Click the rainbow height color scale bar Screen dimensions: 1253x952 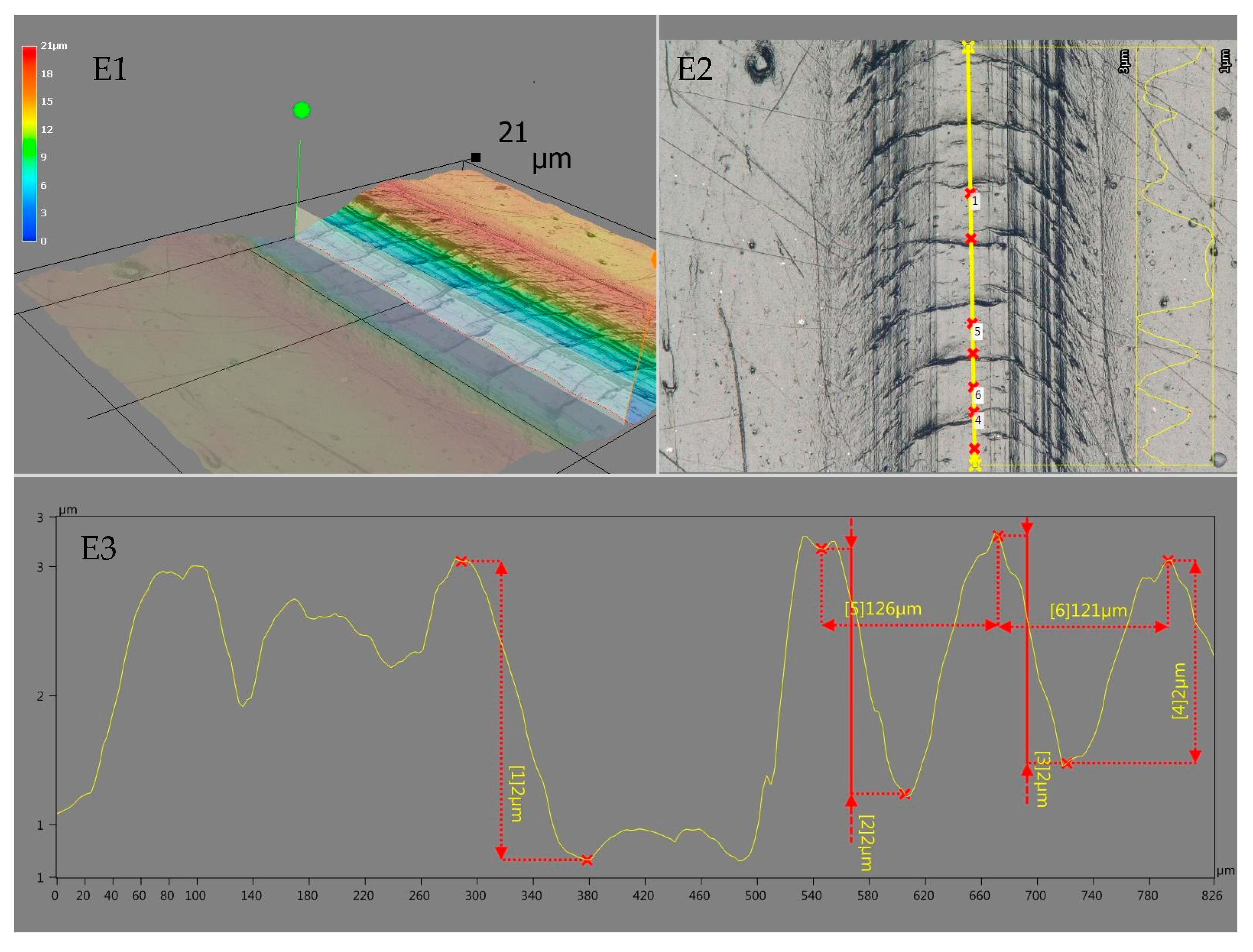pos(30,143)
